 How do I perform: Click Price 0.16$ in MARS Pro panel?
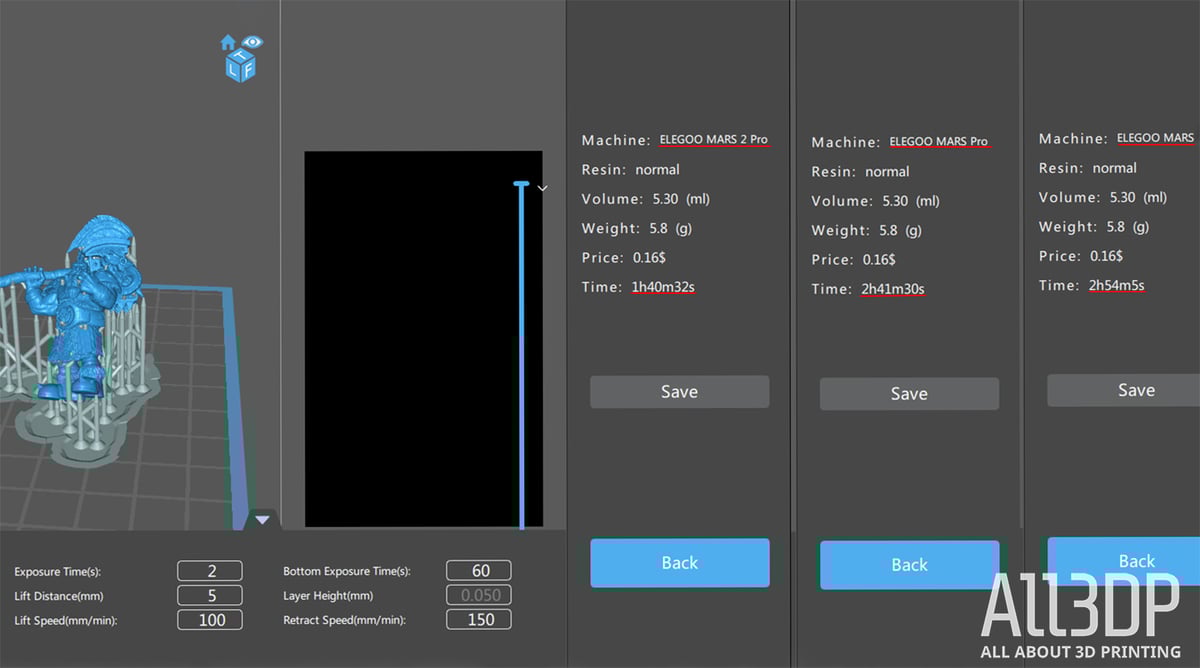853,260
